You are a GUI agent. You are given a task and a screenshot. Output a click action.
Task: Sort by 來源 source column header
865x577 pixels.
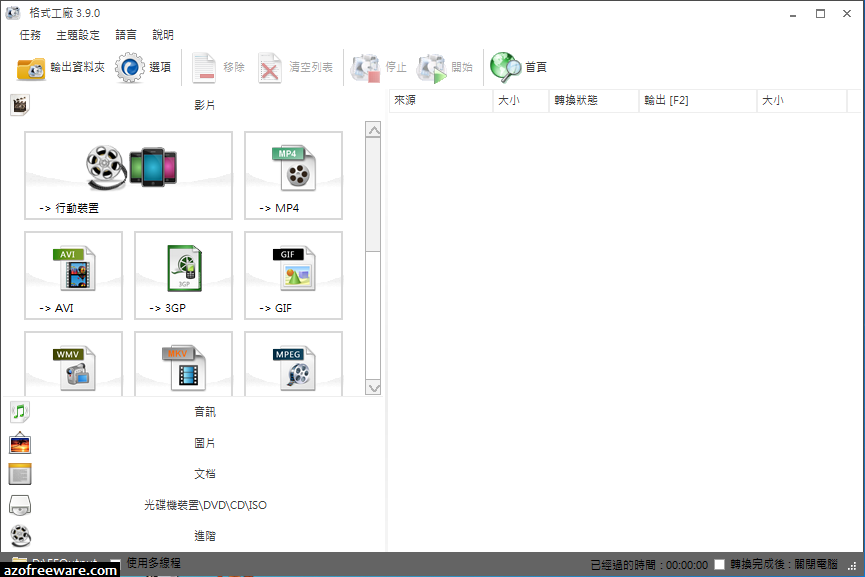[x=441, y=100]
